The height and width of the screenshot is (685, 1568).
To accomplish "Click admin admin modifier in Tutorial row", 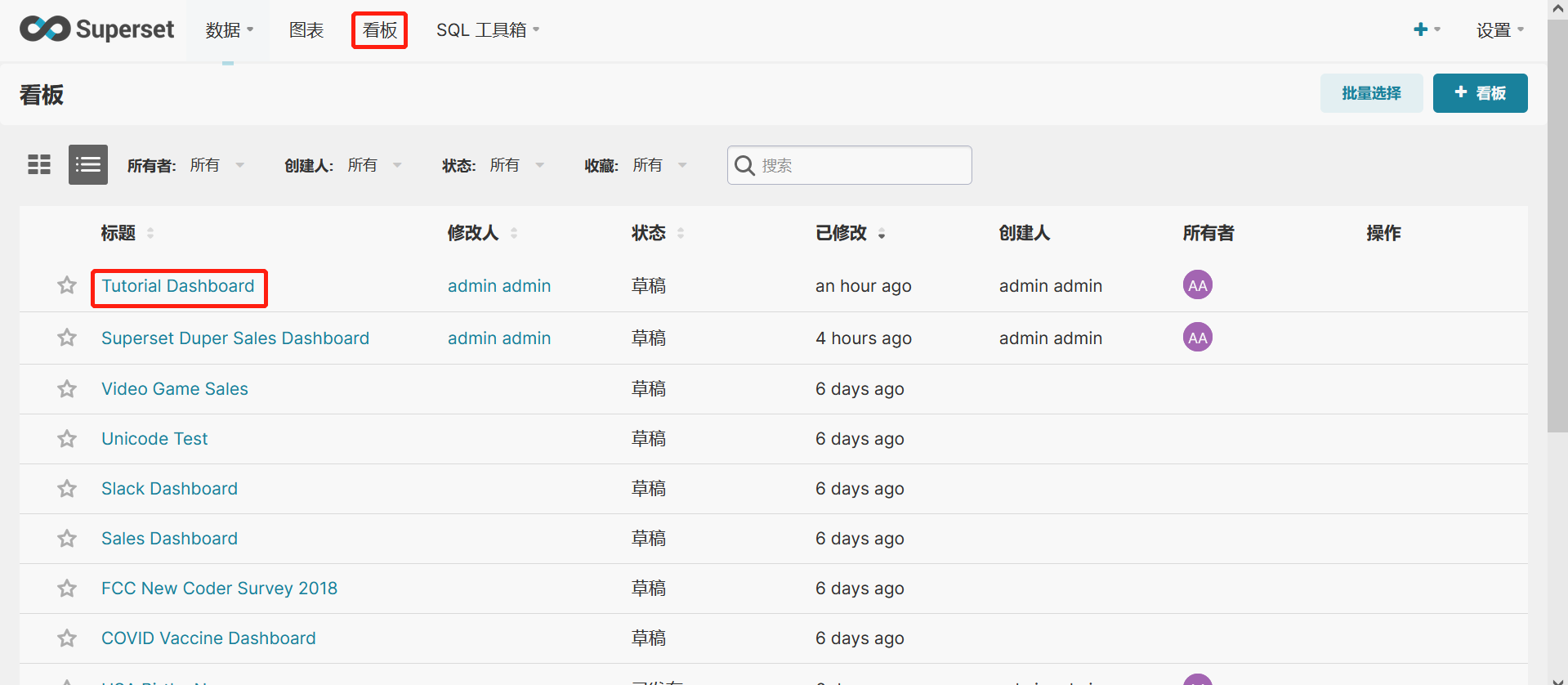I will 499,286.
